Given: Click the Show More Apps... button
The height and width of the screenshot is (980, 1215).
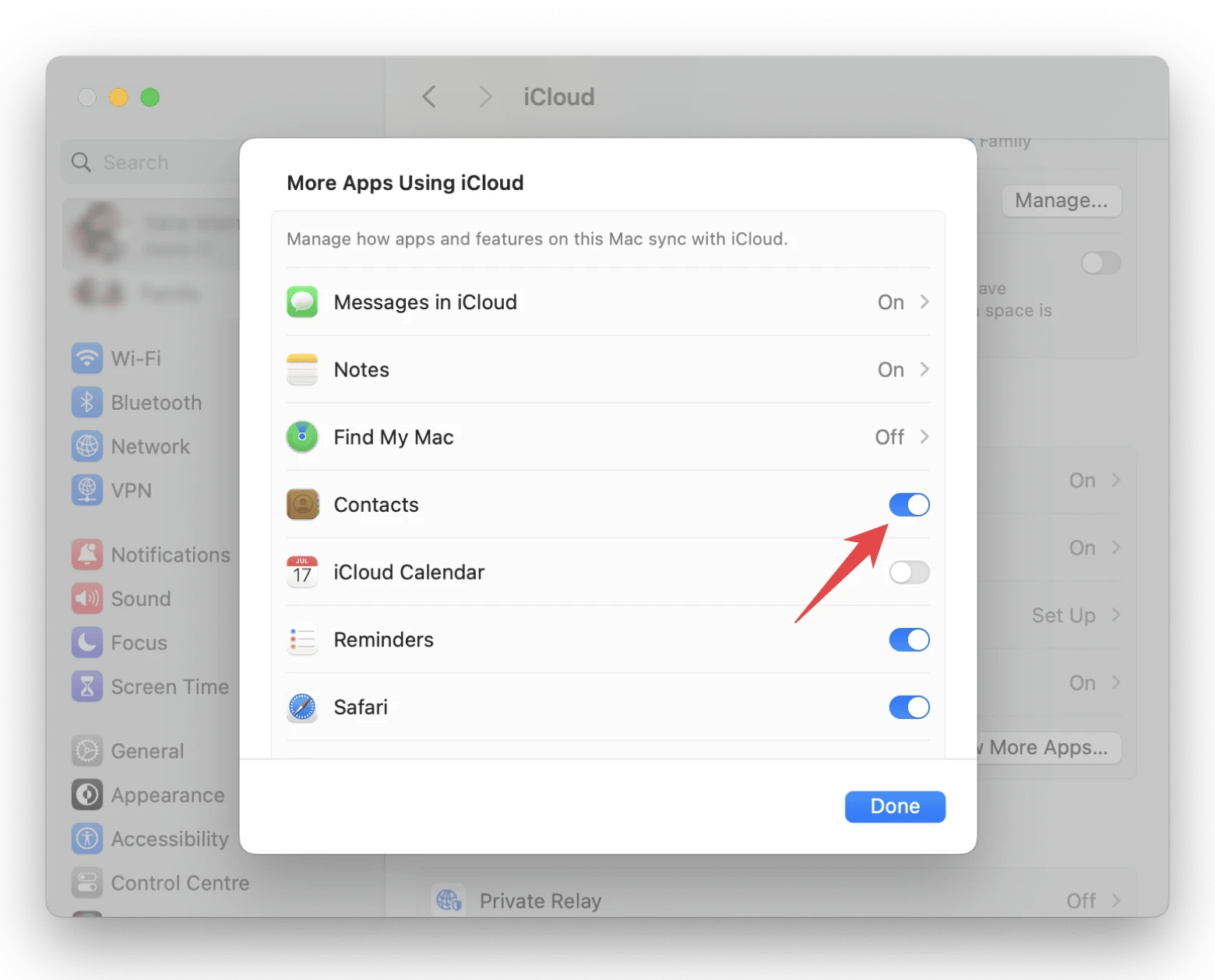Looking at the screenshot, I should pos(1048,748).
